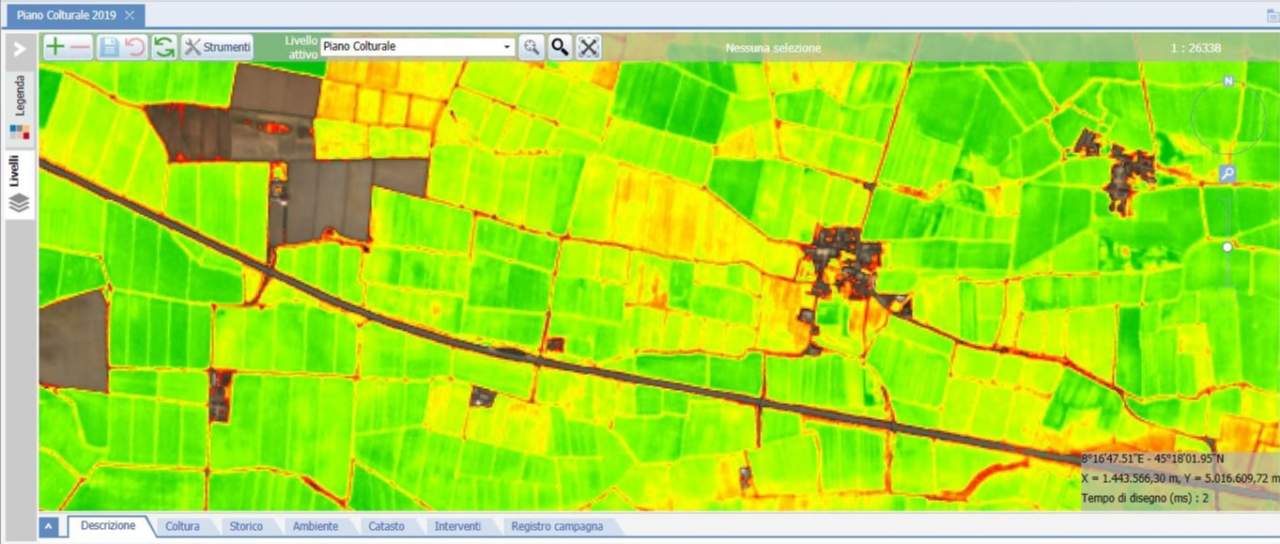1280x544 pixels.
Task: Click the zoom full extent icon
Action: pos(588,47)
